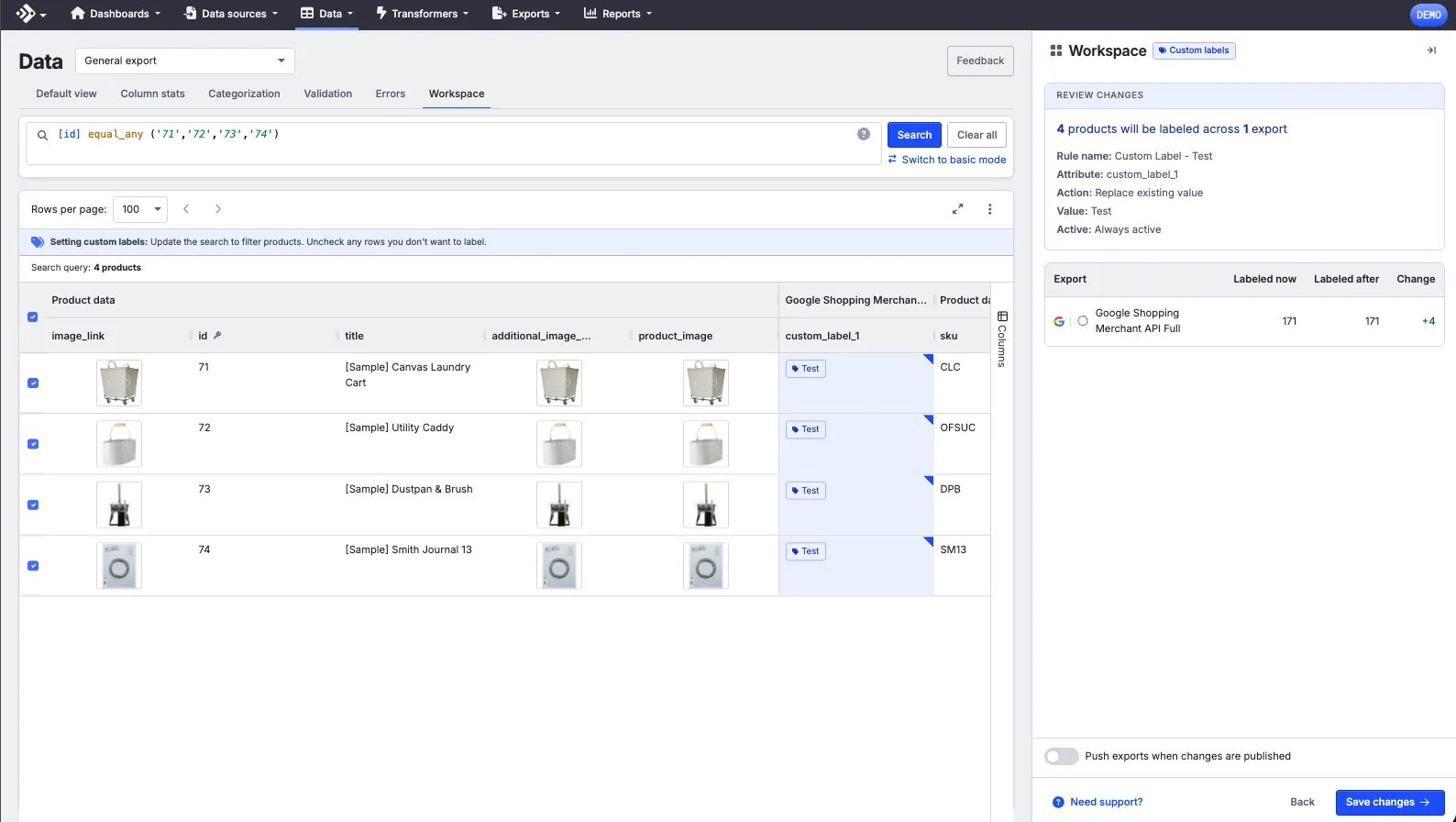Switch to basic mode link
Viewport: 1456px width, 822px height.
click(947, 160)
